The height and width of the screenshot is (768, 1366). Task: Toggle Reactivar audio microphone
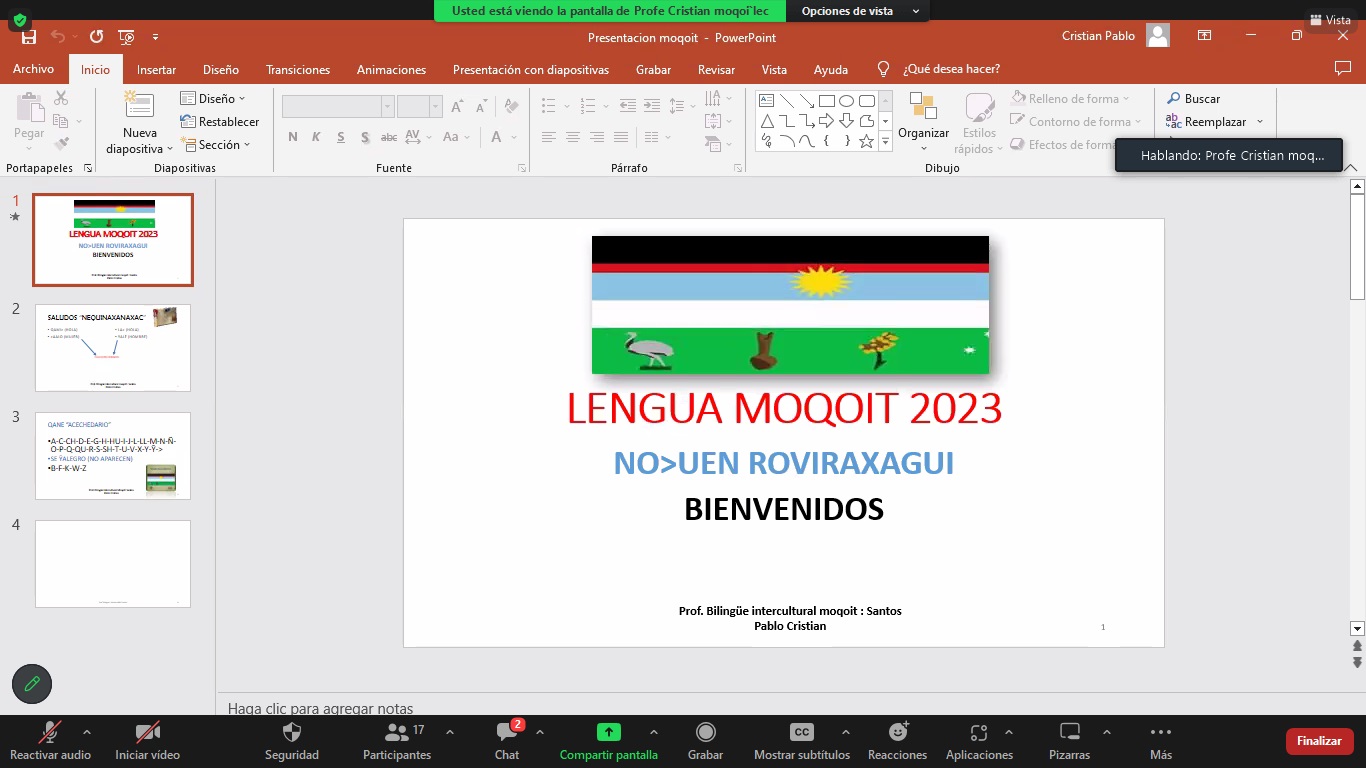click(x=49, y=733)
